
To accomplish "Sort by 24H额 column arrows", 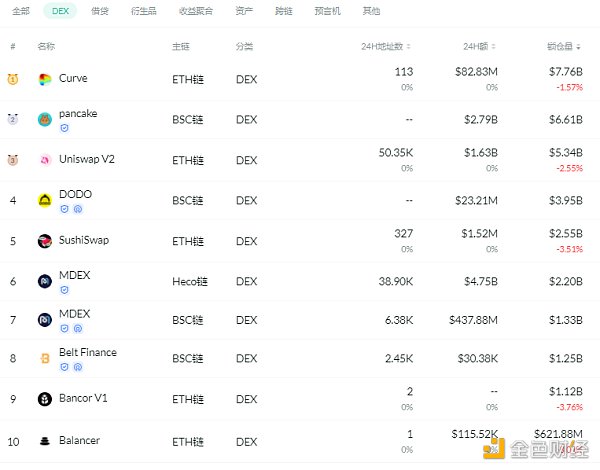I will click(495, 47).
